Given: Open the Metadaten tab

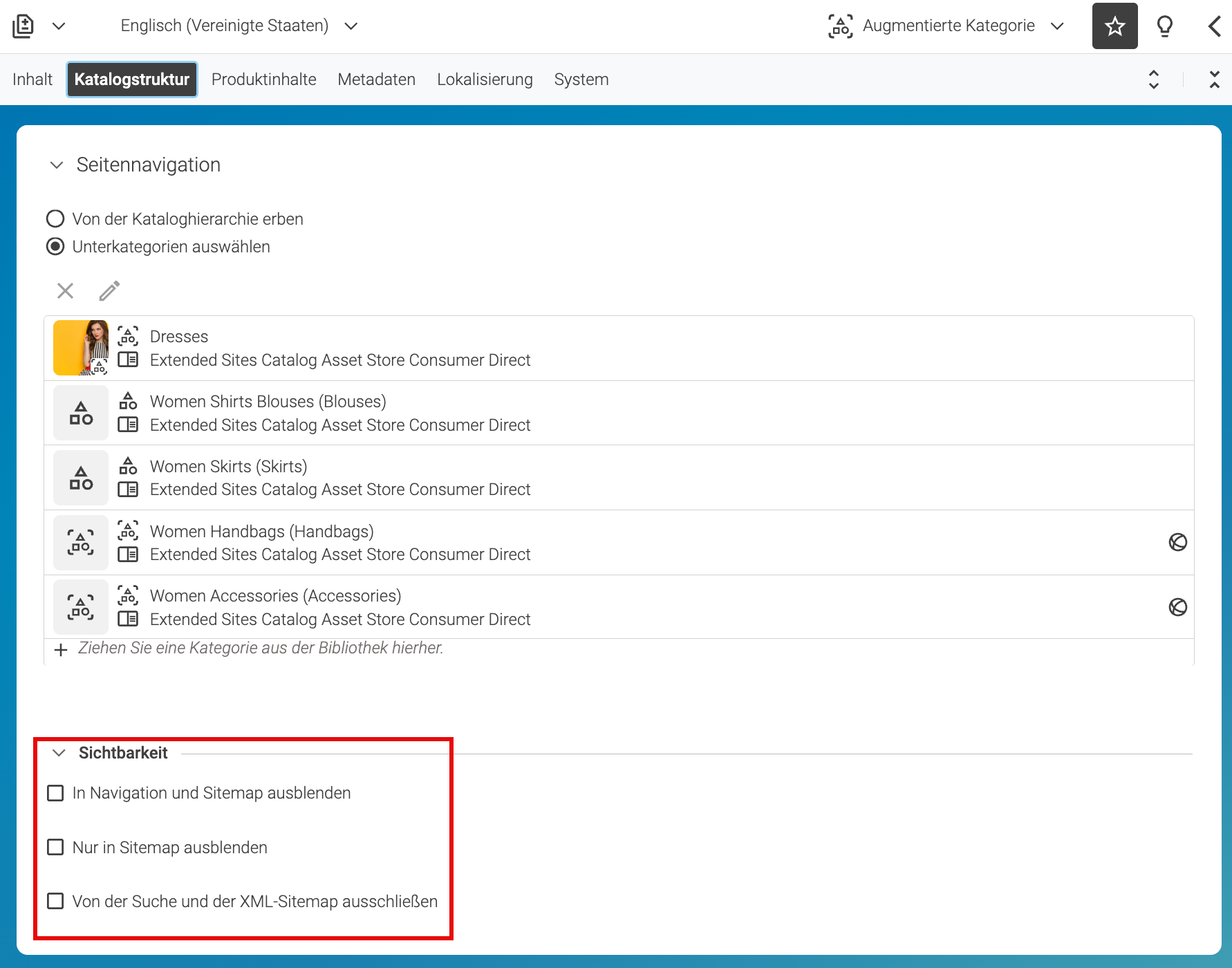Looking at the screenshot, I should coord(377,80).
